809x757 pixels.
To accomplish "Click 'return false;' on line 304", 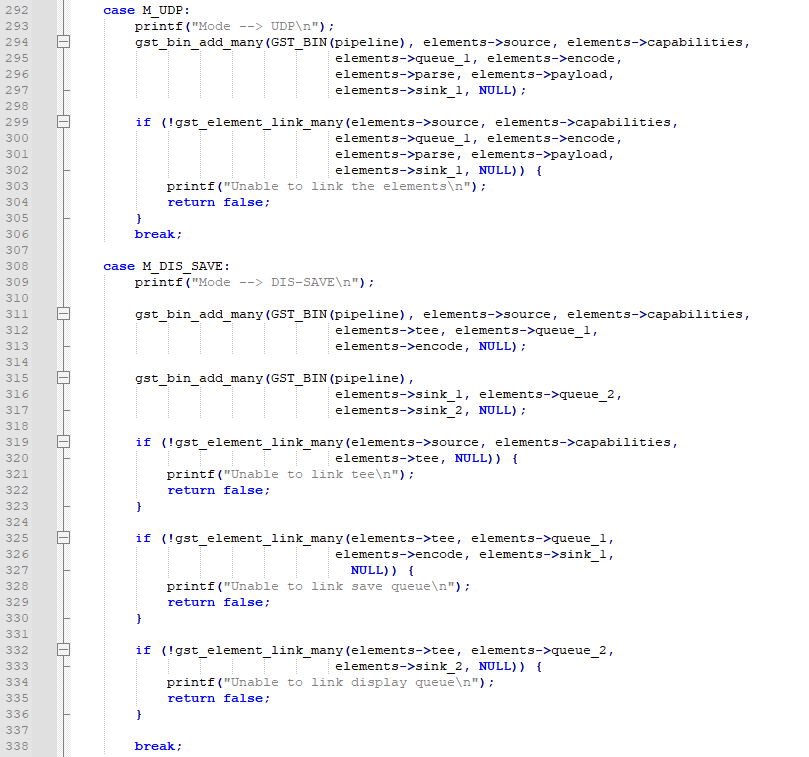I will coord(218,202).
